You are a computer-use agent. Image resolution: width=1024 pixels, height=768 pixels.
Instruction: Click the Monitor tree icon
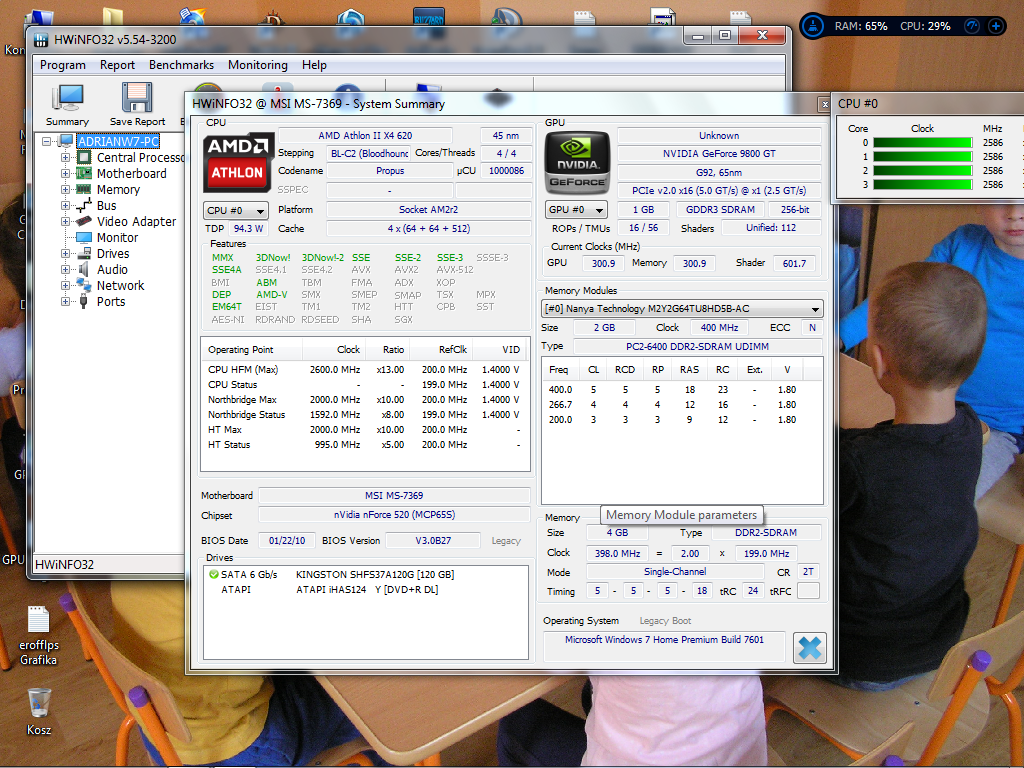pos(84,238)
